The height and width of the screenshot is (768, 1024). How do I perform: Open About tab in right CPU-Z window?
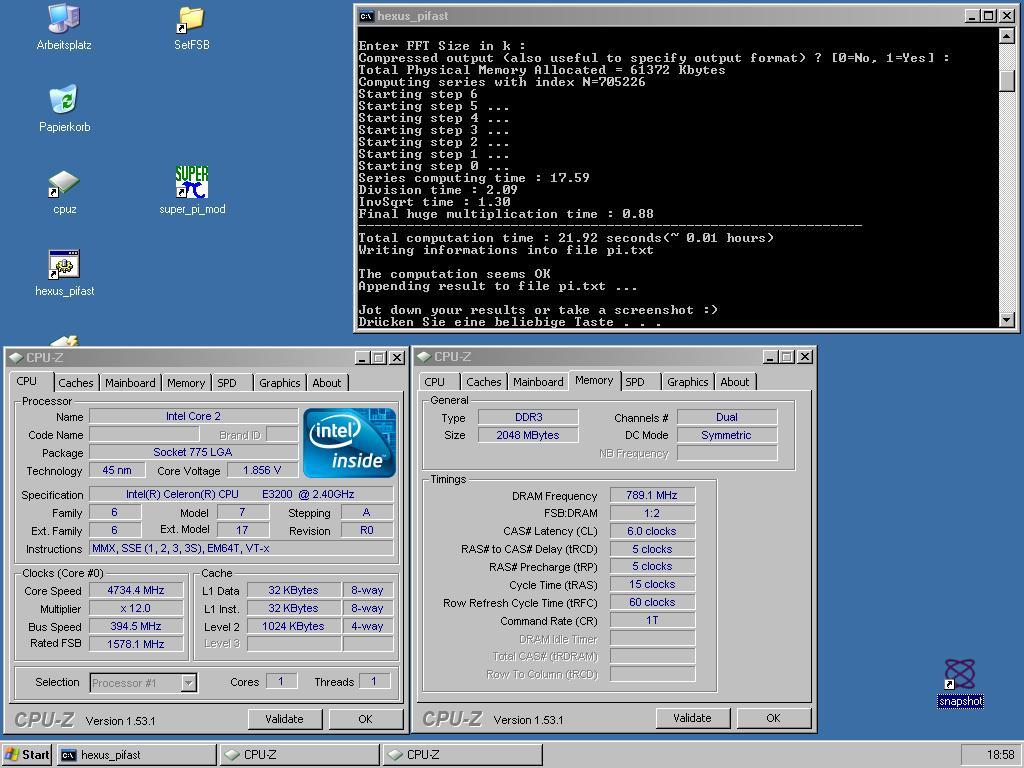[x=735, y=382]
